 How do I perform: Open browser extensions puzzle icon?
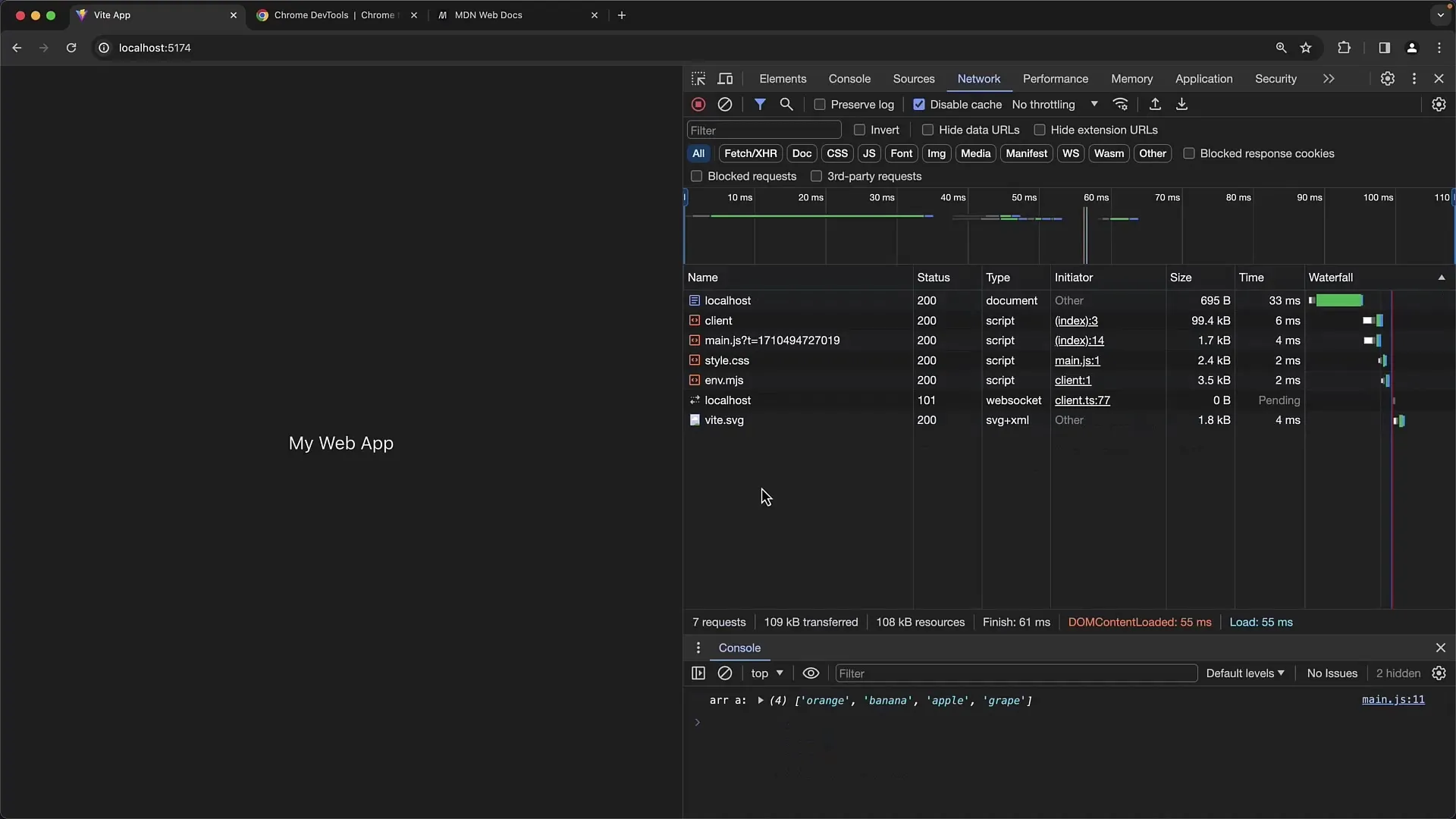point(1344,48)
